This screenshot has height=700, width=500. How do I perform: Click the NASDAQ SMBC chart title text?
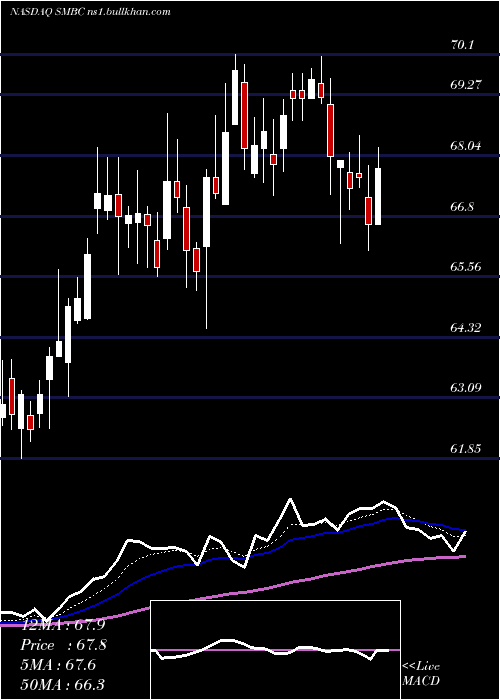(90, 11)
